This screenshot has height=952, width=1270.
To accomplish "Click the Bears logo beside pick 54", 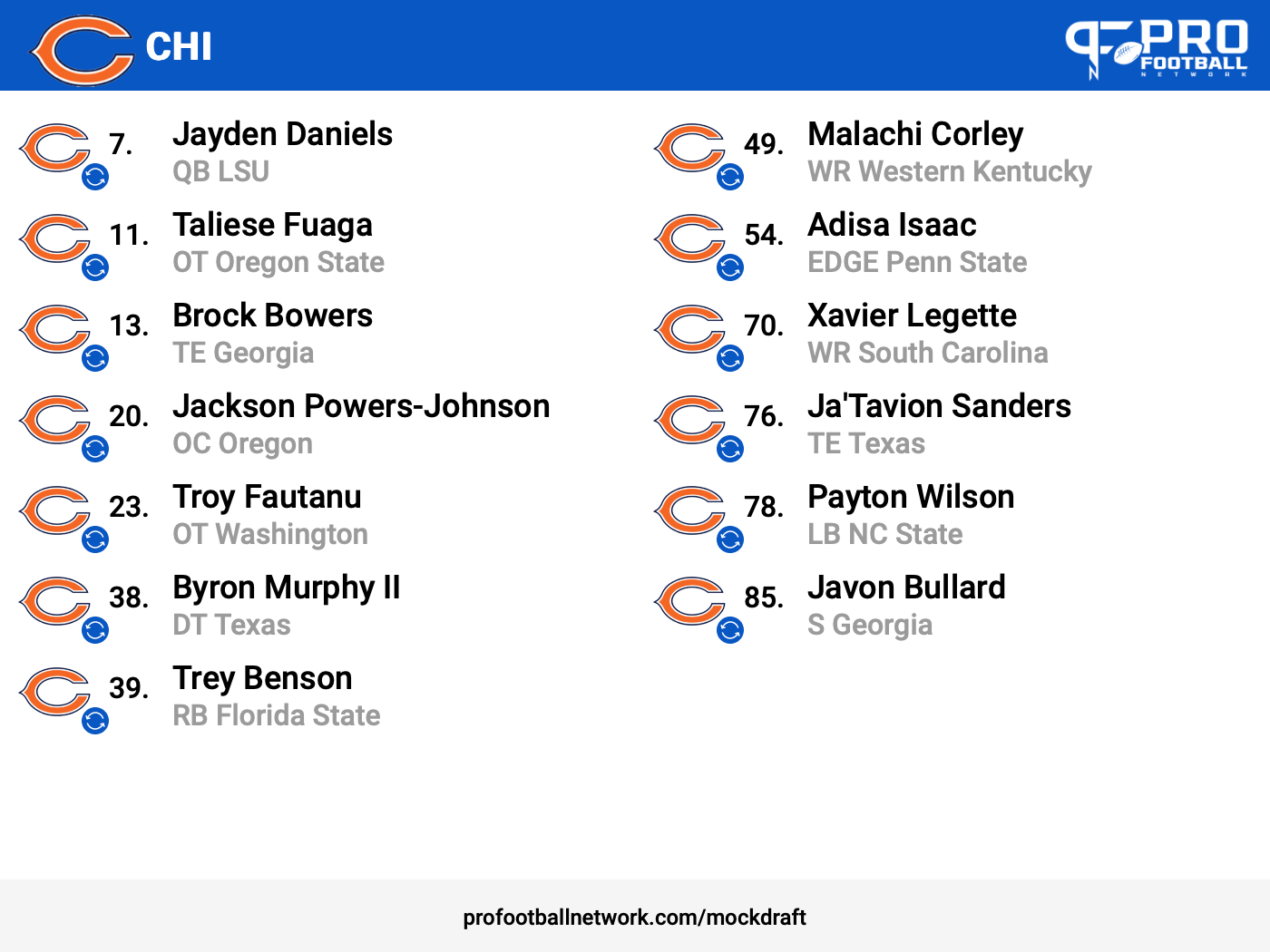I will 689,238.
